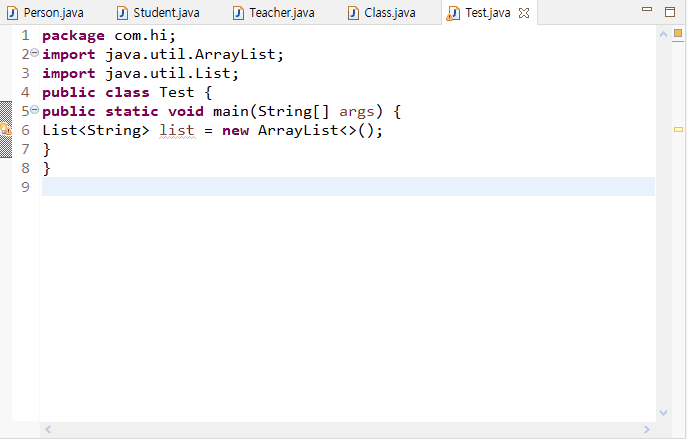687x439 pixels.
Task: Click the vertical scrollbar down arrow
Action: pos(663,413)
